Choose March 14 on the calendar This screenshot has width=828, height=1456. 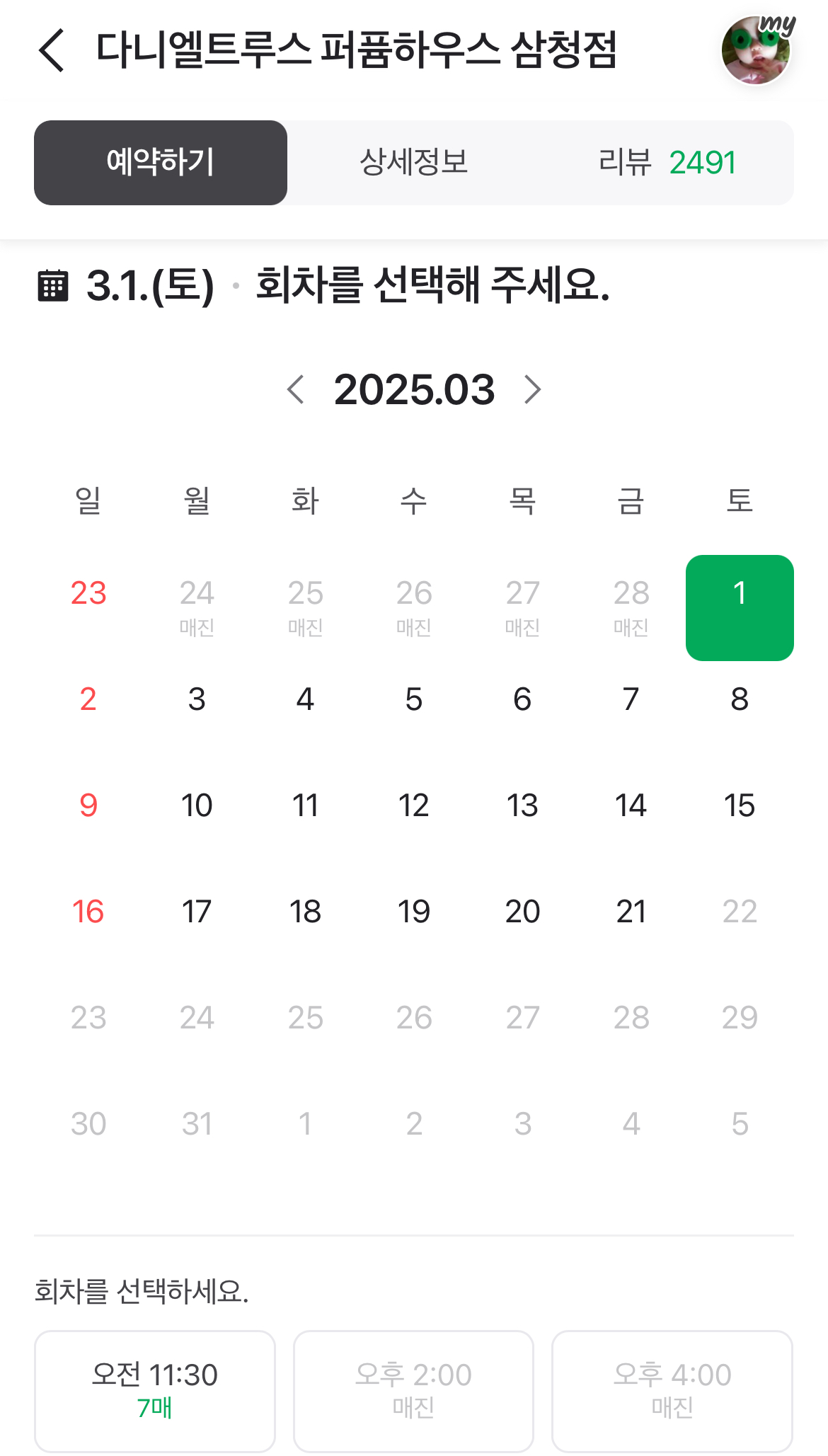coord(631,806)
